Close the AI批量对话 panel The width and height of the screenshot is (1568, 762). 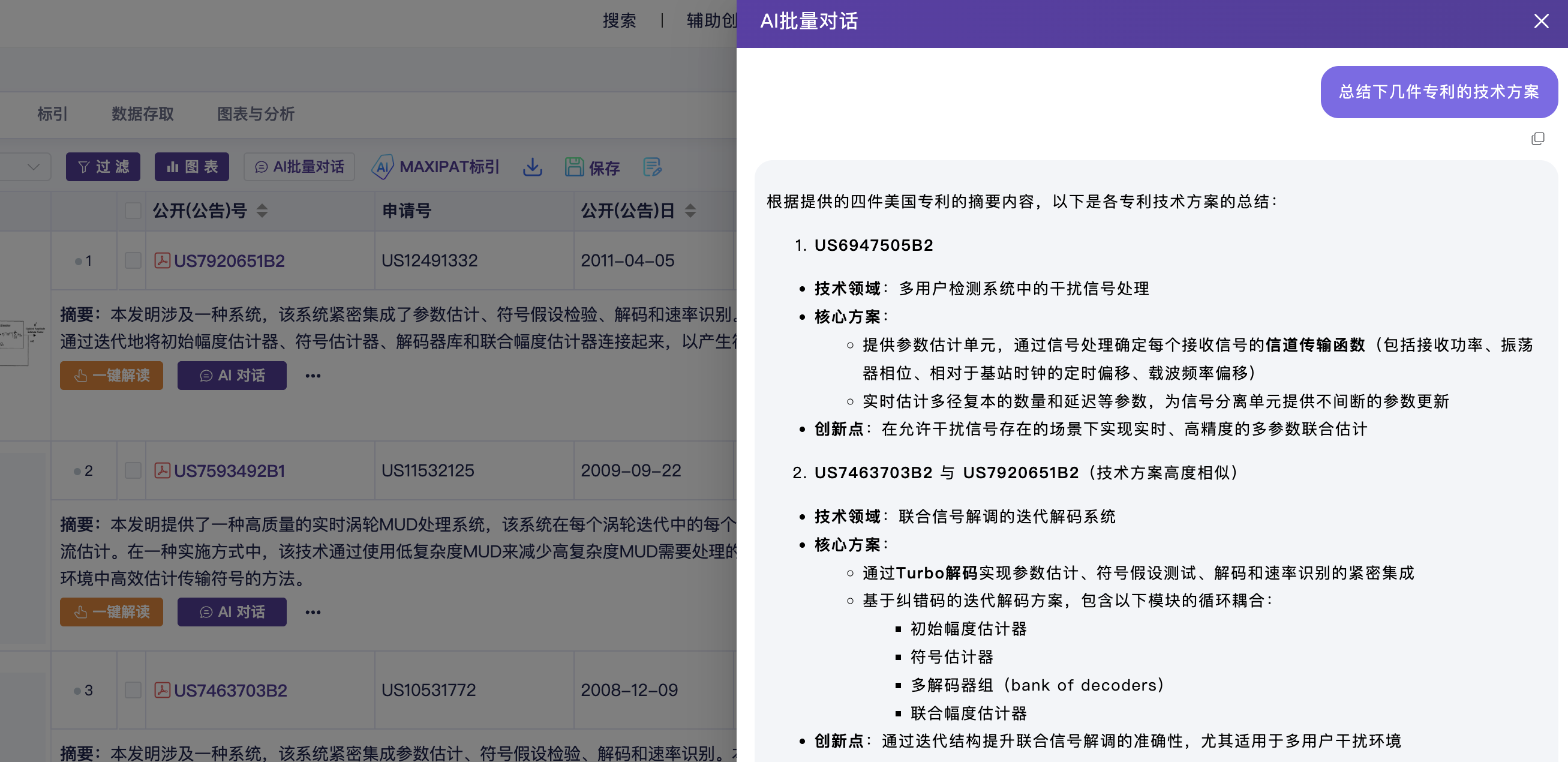click(1540, 22)
